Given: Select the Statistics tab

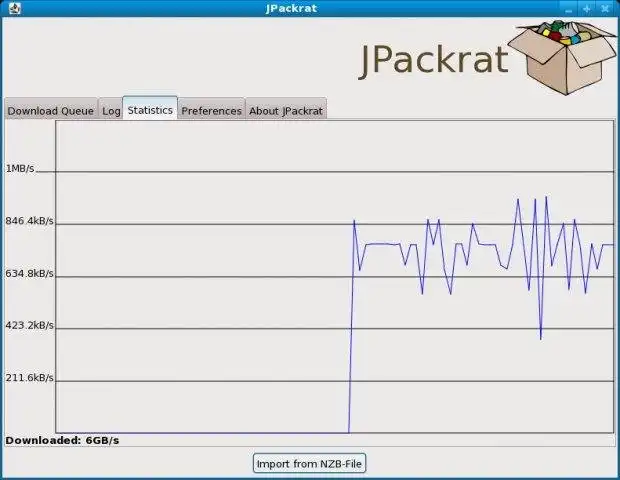Looking at the screenshot, I should (150, 108).
